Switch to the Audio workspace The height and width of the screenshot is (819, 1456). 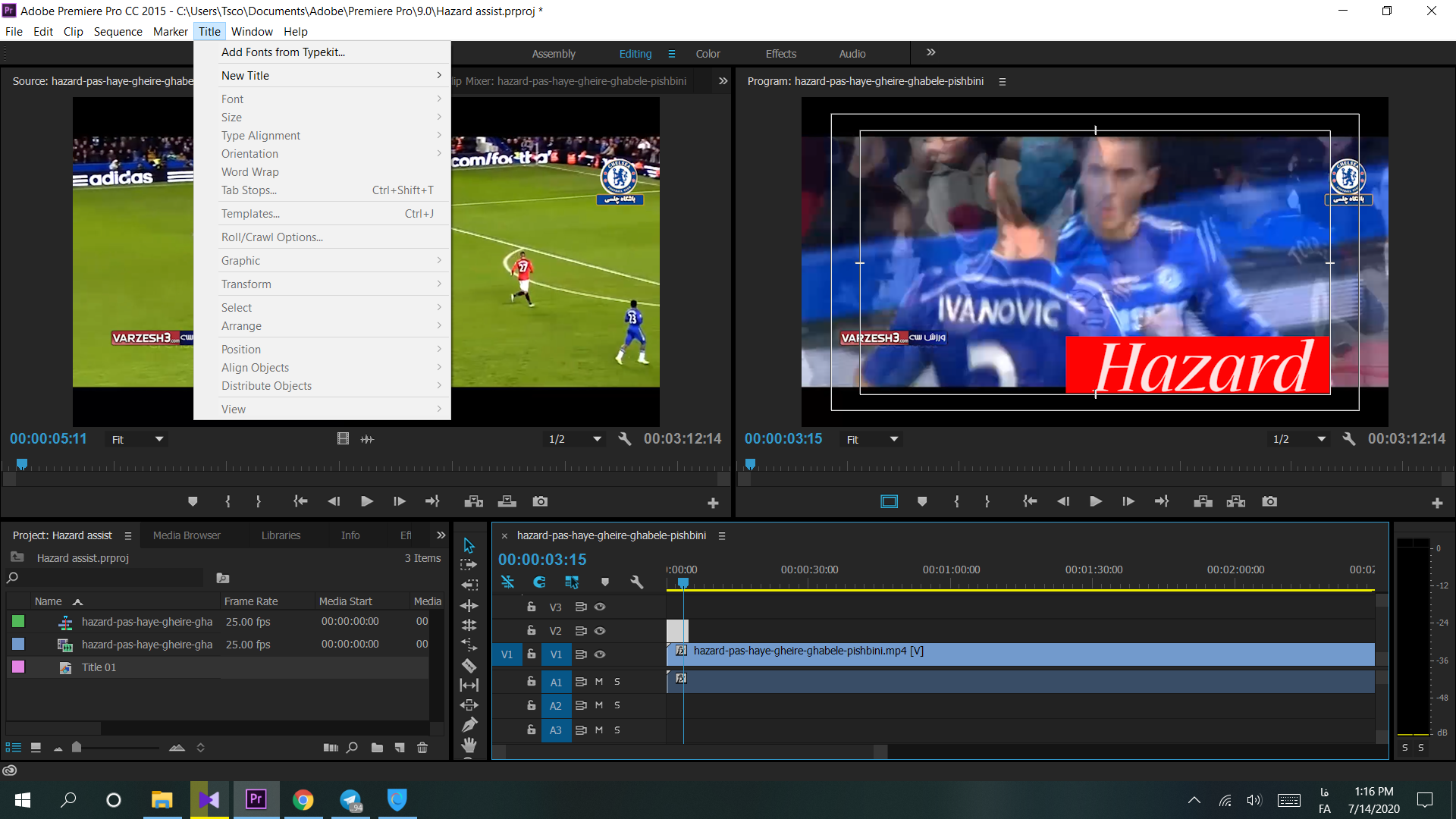pos(852,53)
